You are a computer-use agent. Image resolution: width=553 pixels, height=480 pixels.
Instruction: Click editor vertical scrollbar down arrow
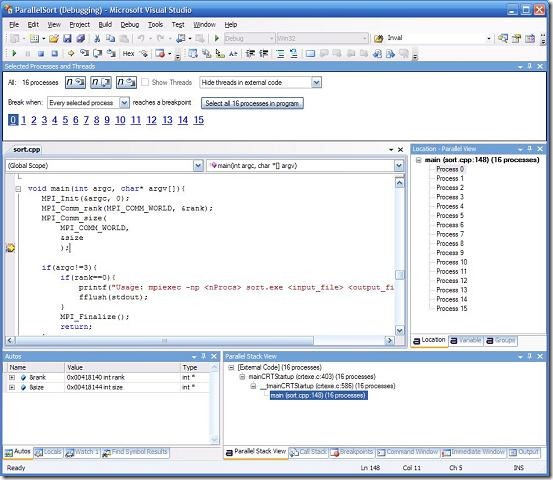click(399, 330)
